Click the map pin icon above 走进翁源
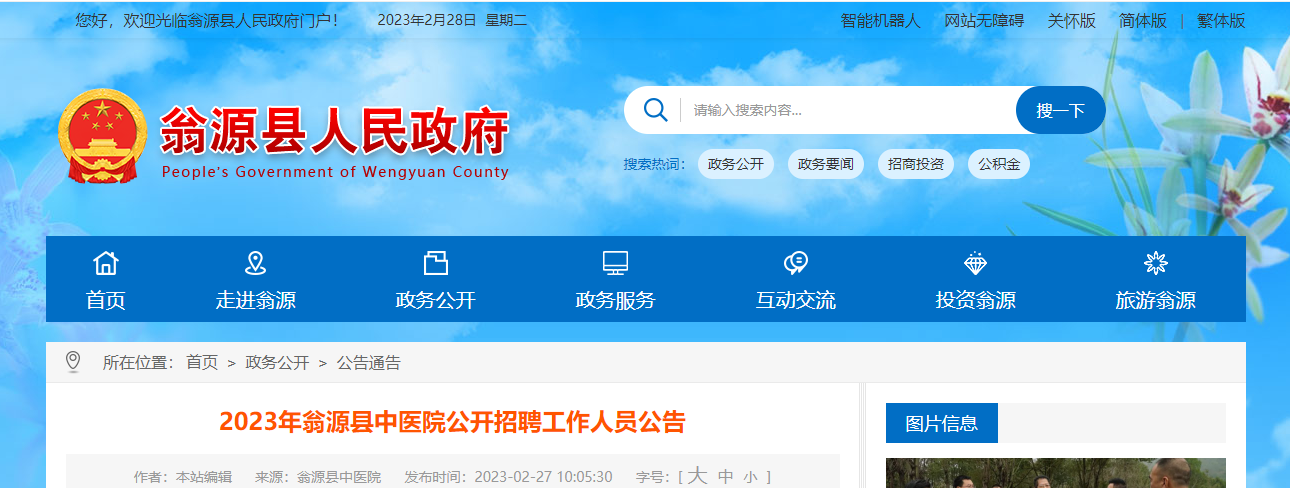Screen dimensions: 1290x488 (x=256, y=263)
